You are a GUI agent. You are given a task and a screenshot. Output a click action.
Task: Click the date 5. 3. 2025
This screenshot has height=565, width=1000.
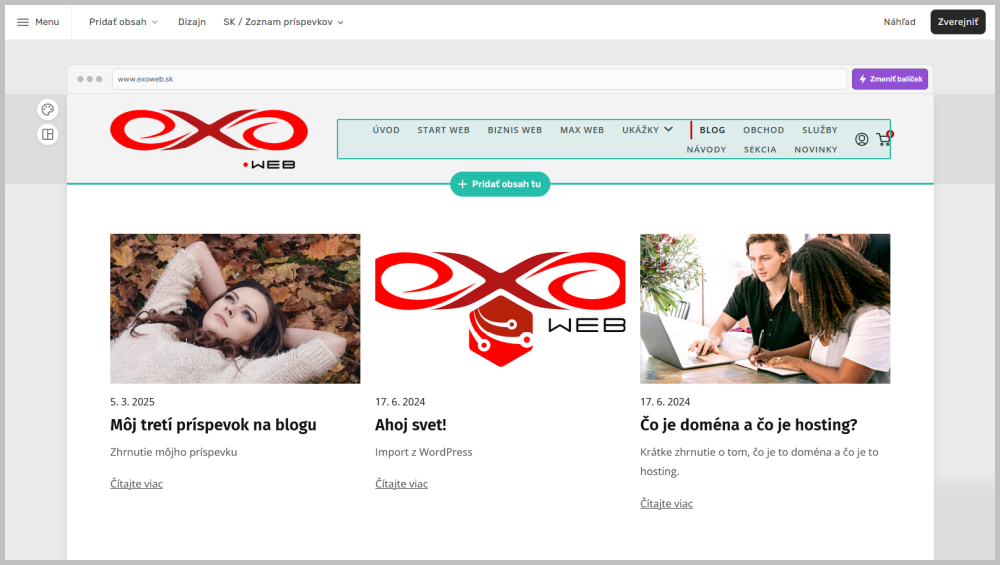click(132, 402)
